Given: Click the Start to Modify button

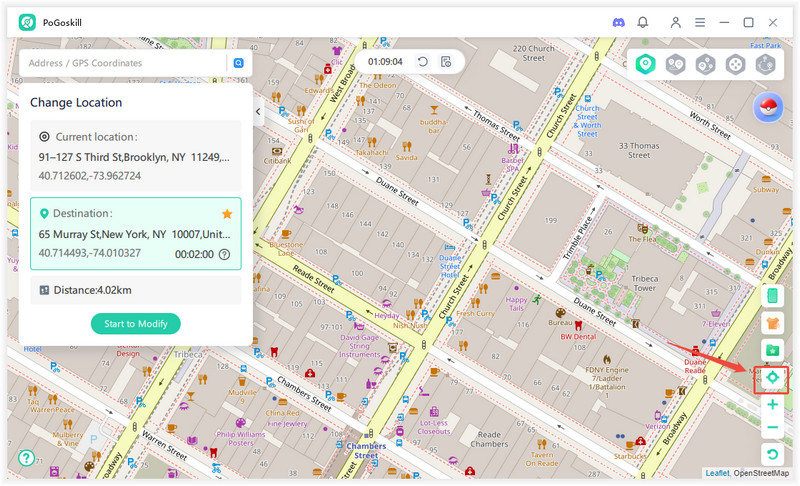Looking at the screenshot, I should tap(136, 323).
